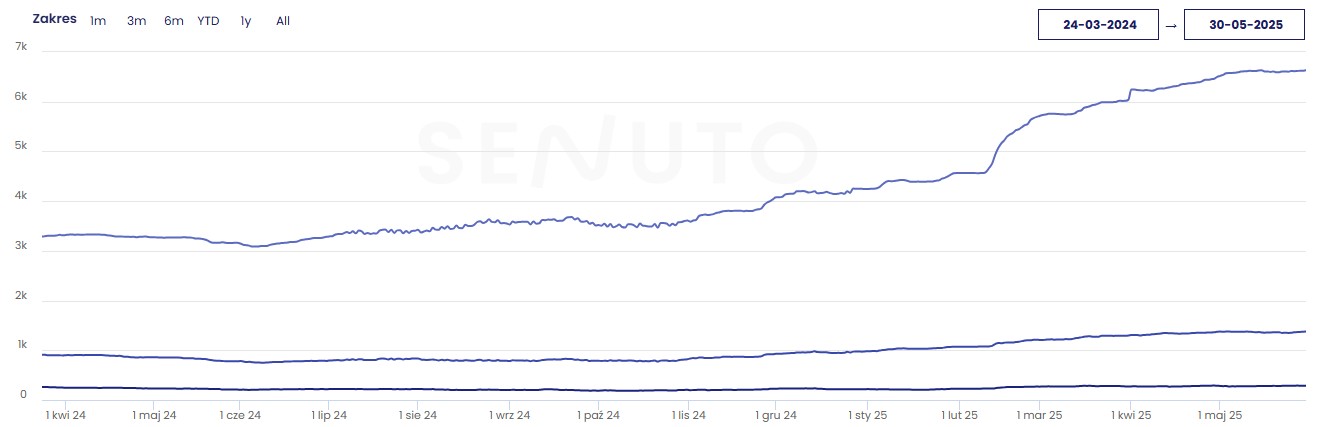
Task: Click the 3k y-axis label
Action: (21, 246)
